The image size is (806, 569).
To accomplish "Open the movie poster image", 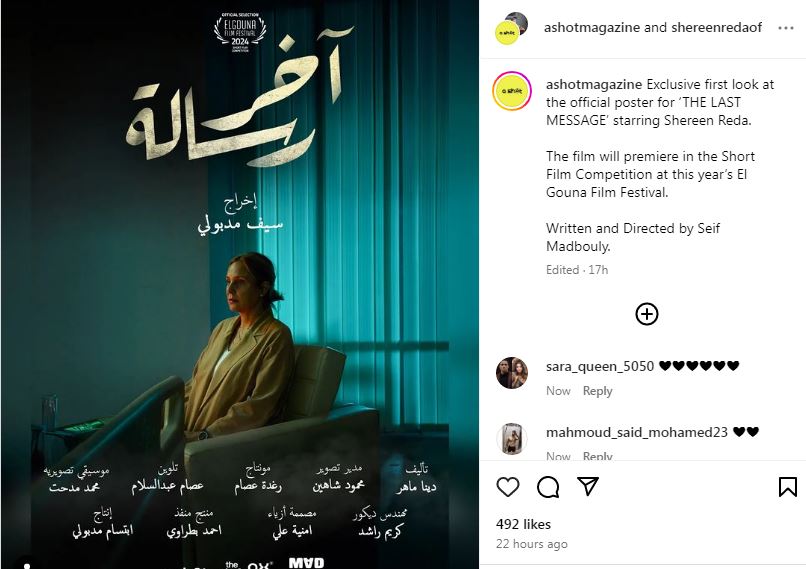I will pyautogui.click(x=240, y=284).
